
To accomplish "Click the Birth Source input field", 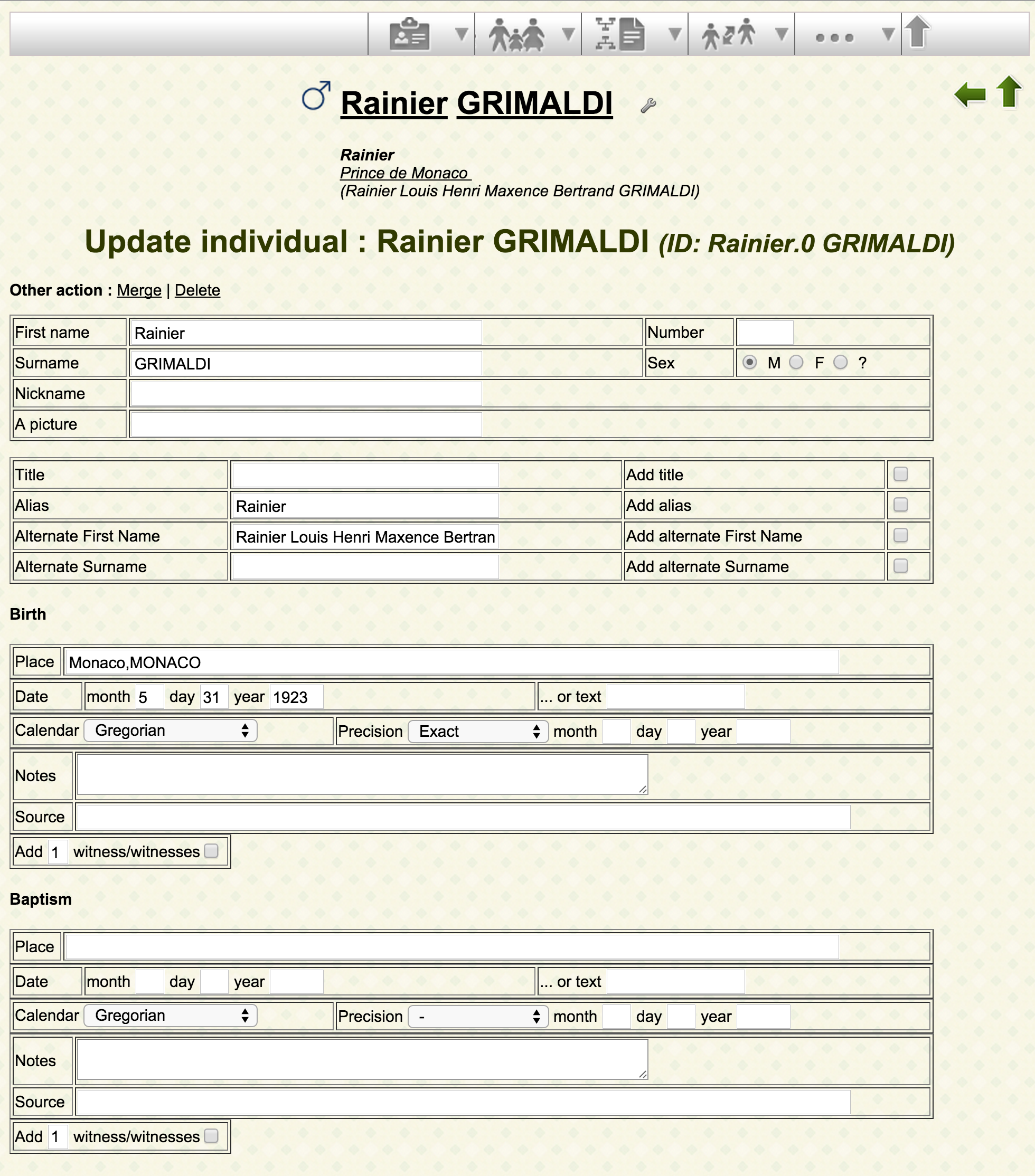I will [x=464, y=817].
